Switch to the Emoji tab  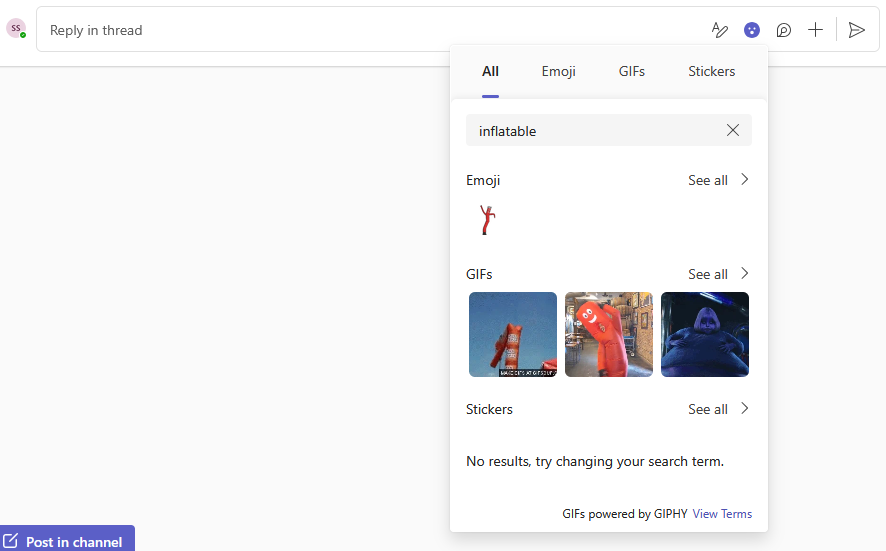coord(558,71)
